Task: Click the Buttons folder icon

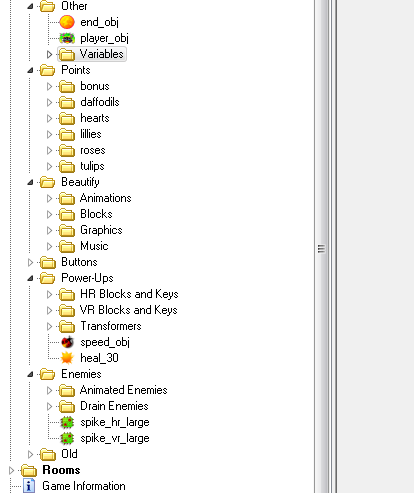Action: click(x=48, y=262)
